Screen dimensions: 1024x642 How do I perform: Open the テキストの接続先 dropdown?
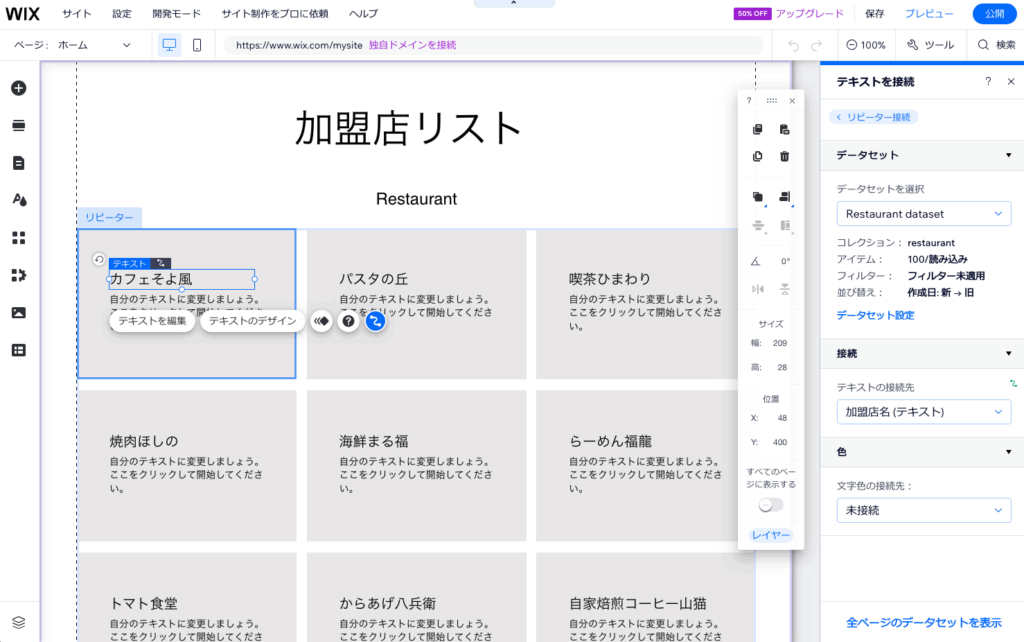pyautogui.click(x=922, y=411)
